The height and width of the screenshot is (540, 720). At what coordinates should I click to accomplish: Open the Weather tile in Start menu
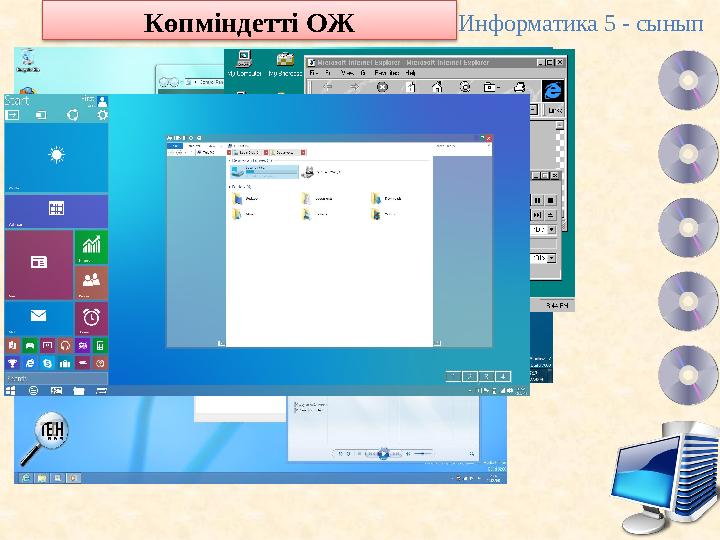pos(56,157)
